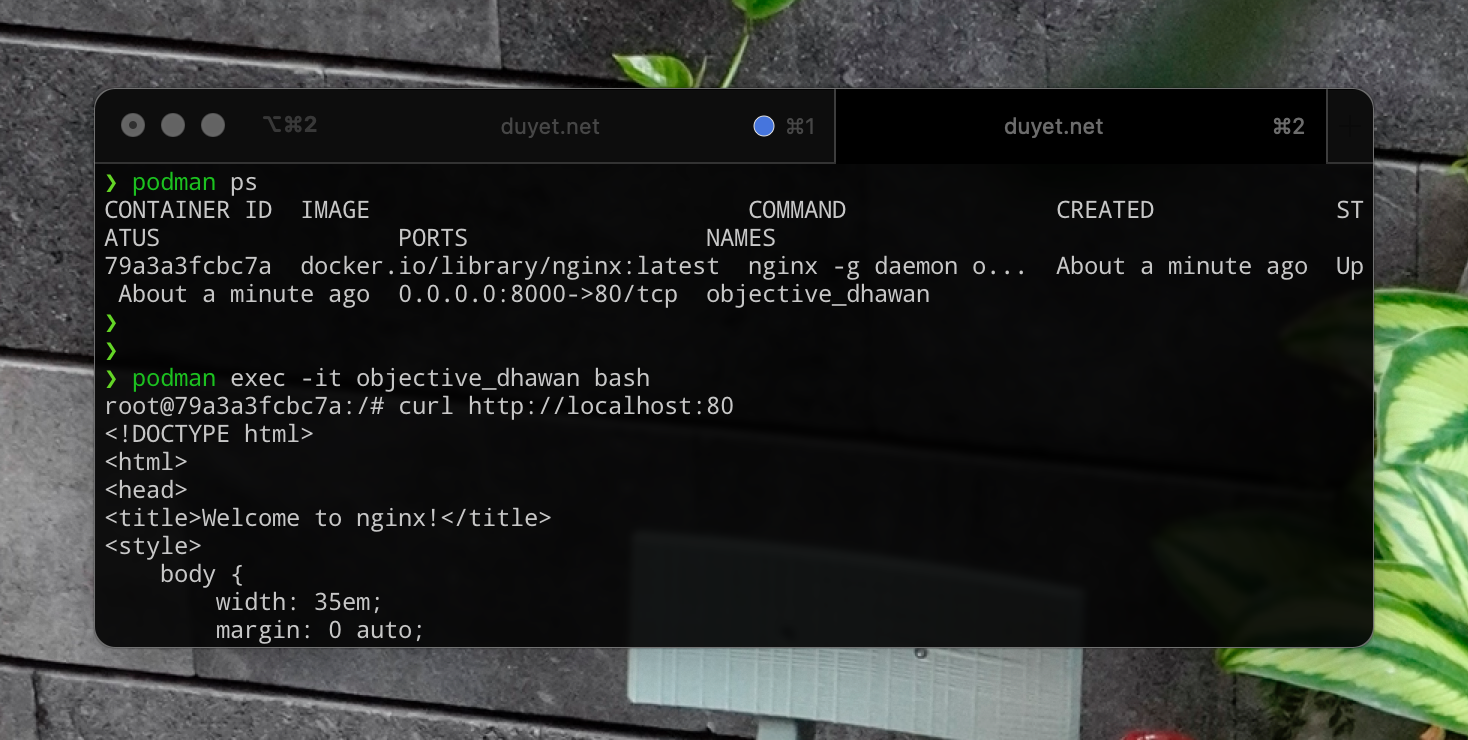Click the 0.0.0.0:8000->80/tcp port mapping
The image size is (1468, 740).
click(537, 294)
